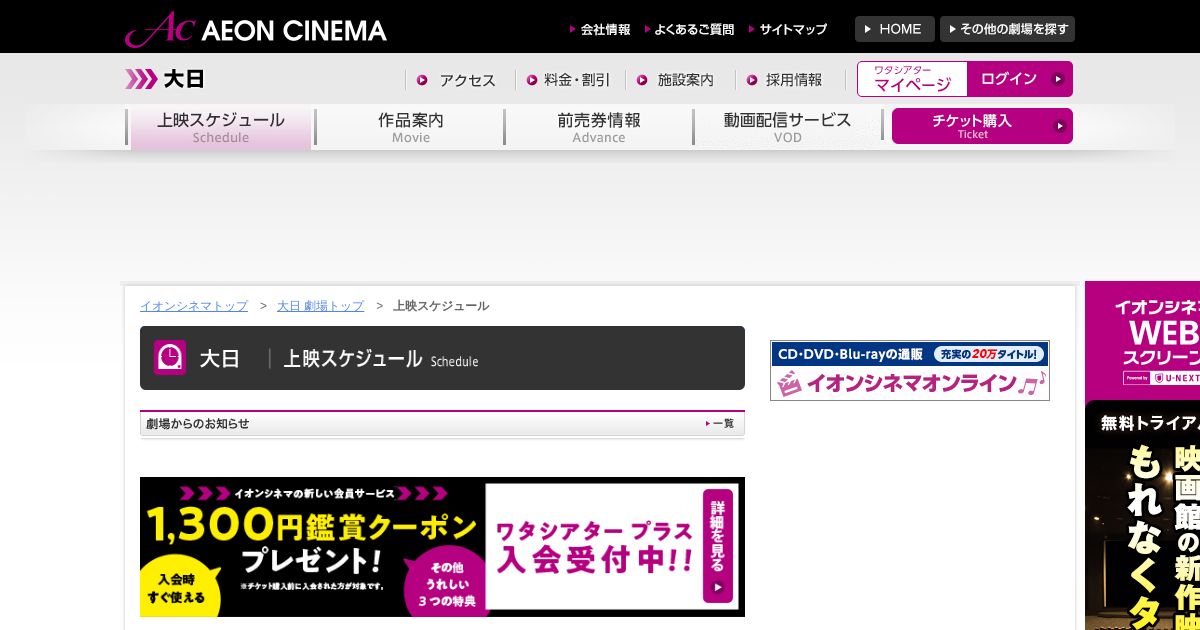Select 上映スケジュール Schedule tab
1200x630 pixels.
tap(221, 127)
